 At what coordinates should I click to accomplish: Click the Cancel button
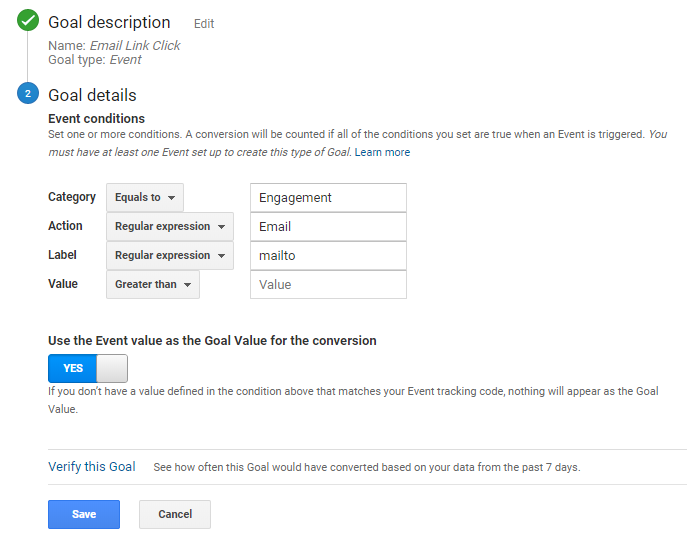[x=175, y=514]
